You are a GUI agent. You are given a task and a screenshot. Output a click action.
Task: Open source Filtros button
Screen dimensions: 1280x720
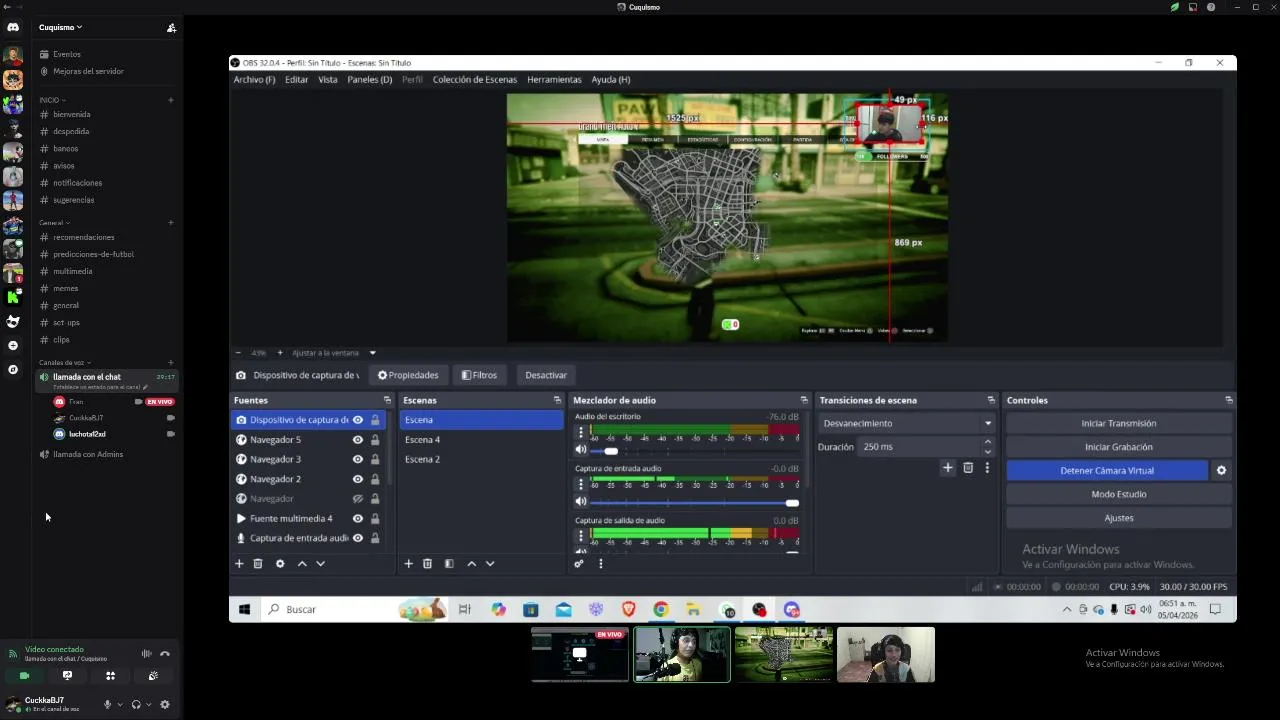coord(479,375)
